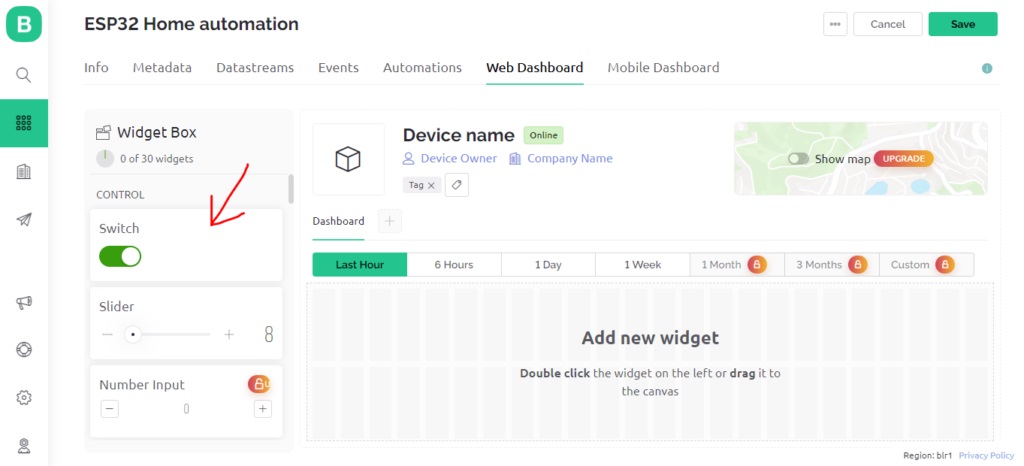
Task: Switch to the Events tab
Action: [338, 68]
